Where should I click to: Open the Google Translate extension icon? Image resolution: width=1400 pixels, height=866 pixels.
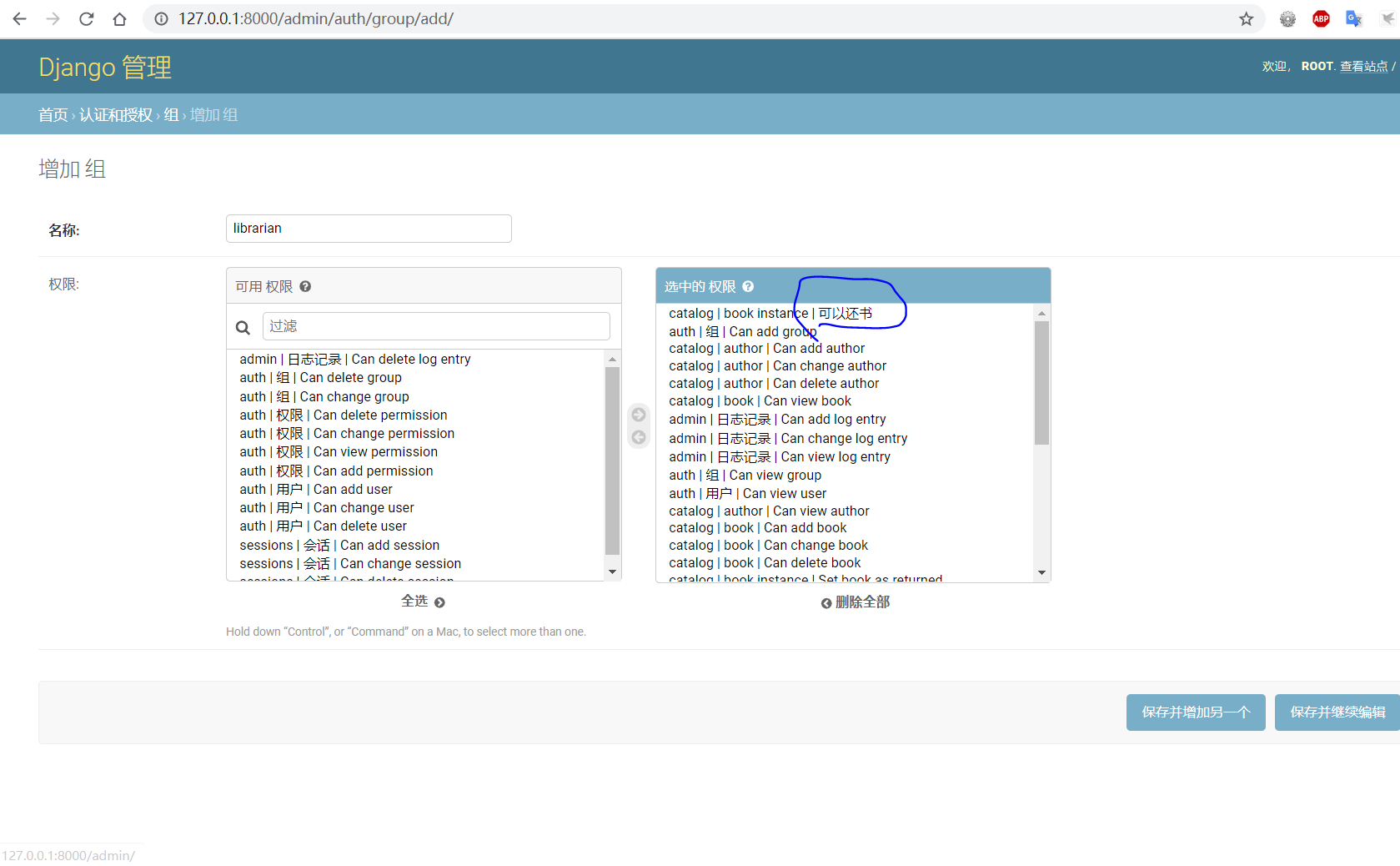1353,18
